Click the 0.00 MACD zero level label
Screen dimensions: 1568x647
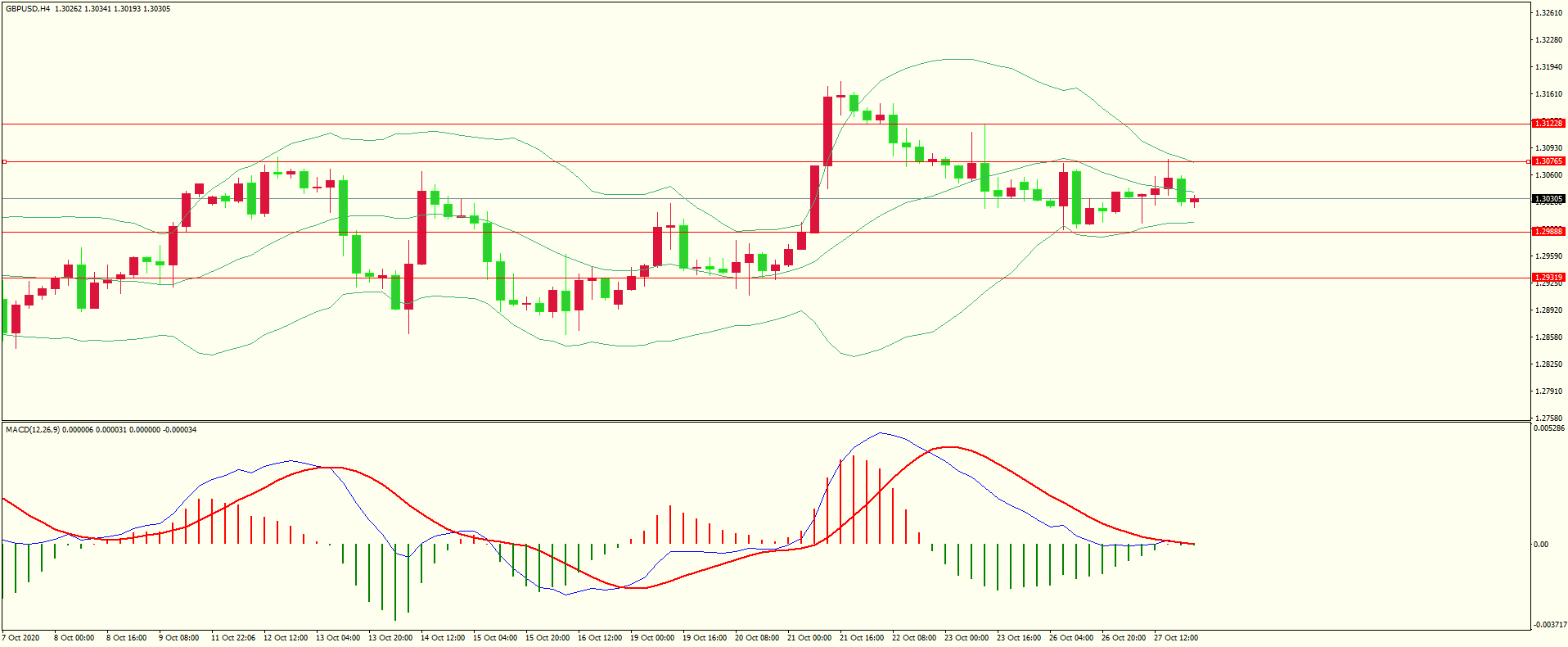(x=1541, y=545)
